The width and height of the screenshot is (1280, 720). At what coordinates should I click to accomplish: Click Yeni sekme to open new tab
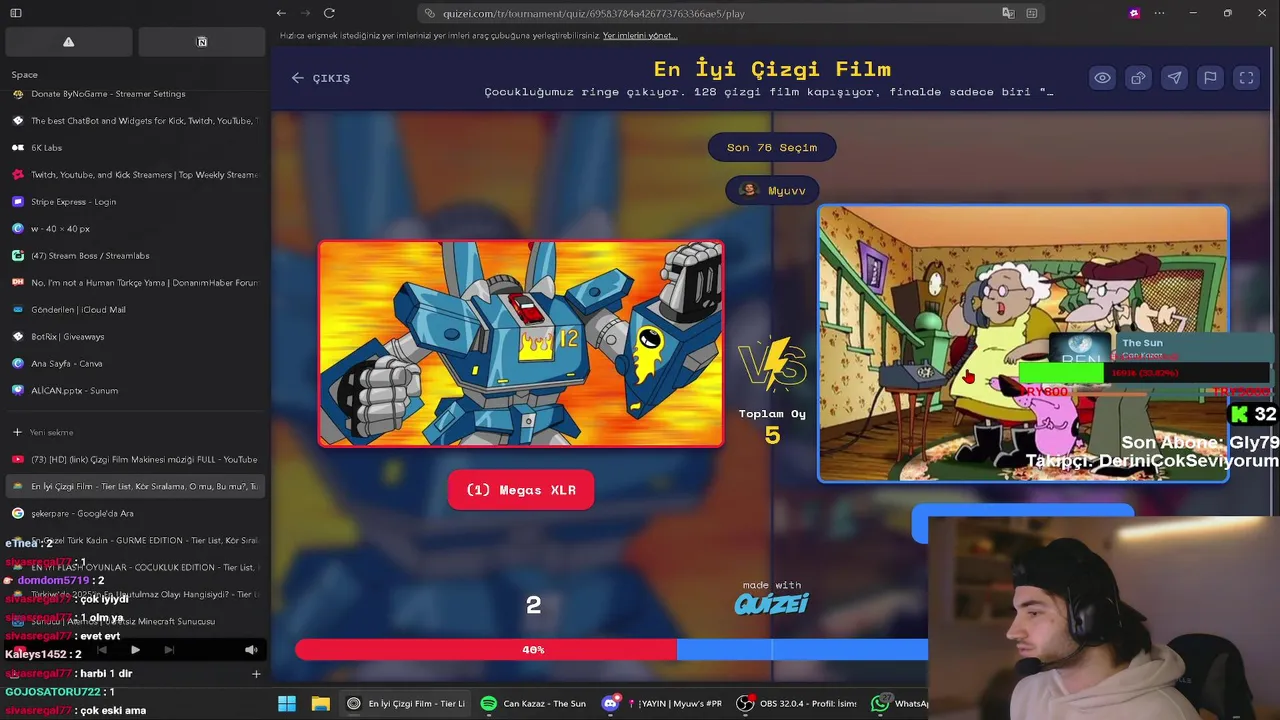135,432
